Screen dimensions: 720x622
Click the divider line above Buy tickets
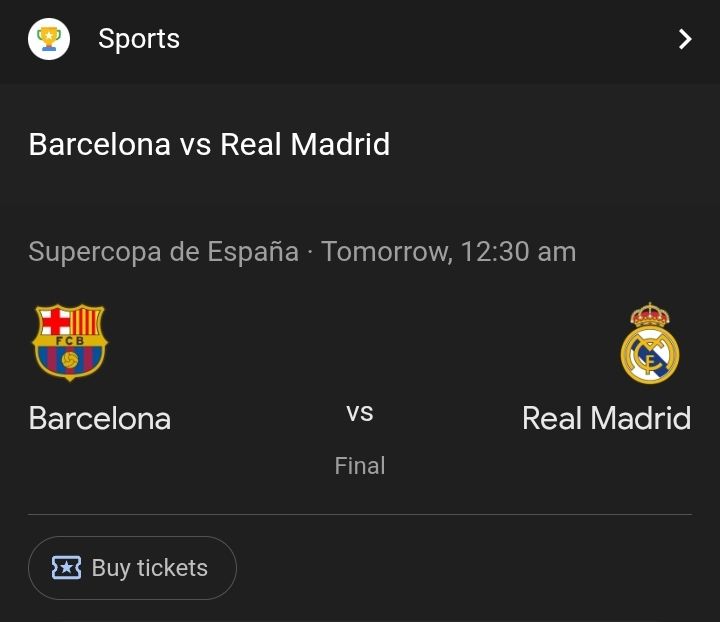[x=360, y=514]
